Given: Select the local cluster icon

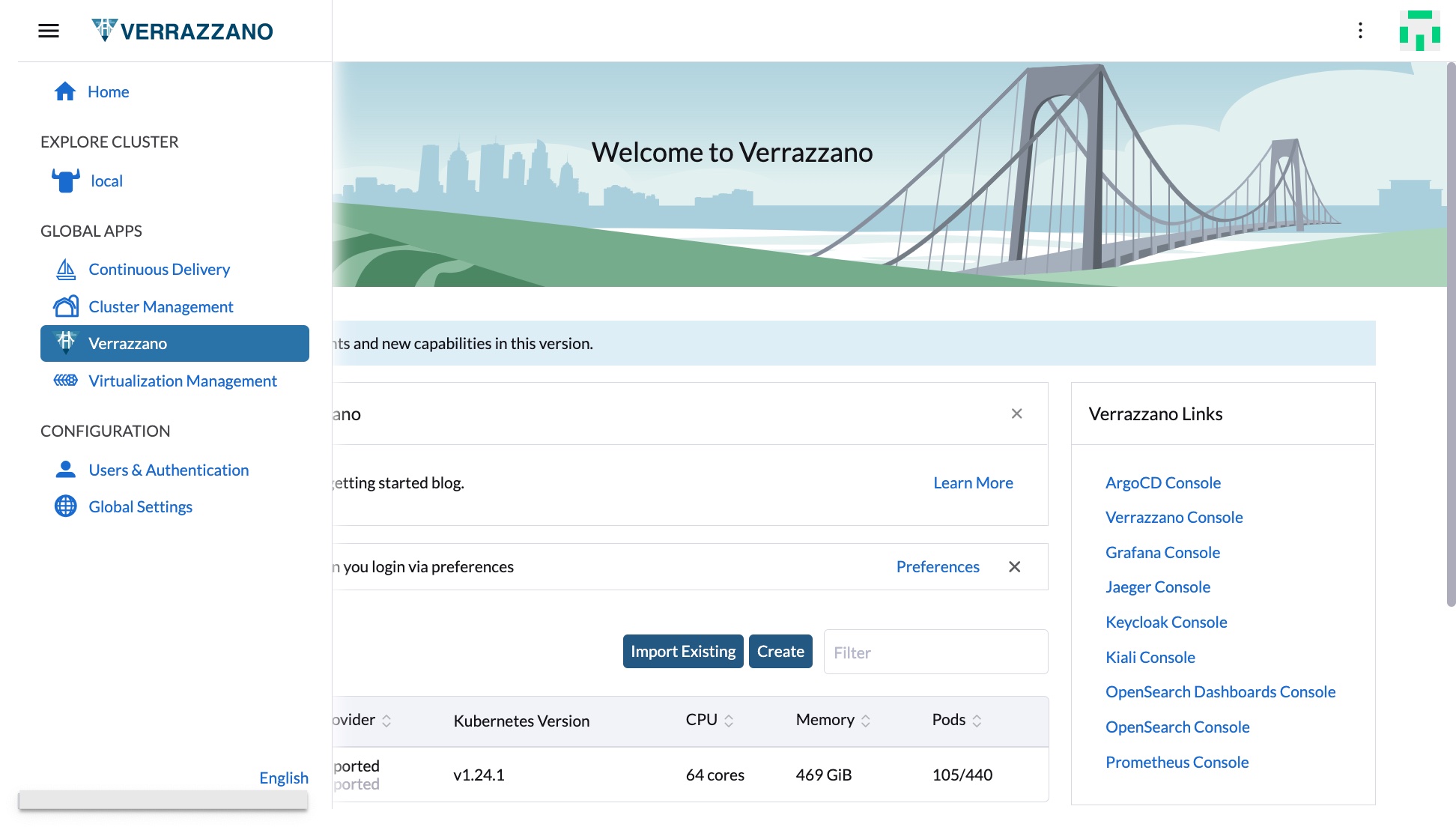Looking at the screenshot, I should 64,180.
